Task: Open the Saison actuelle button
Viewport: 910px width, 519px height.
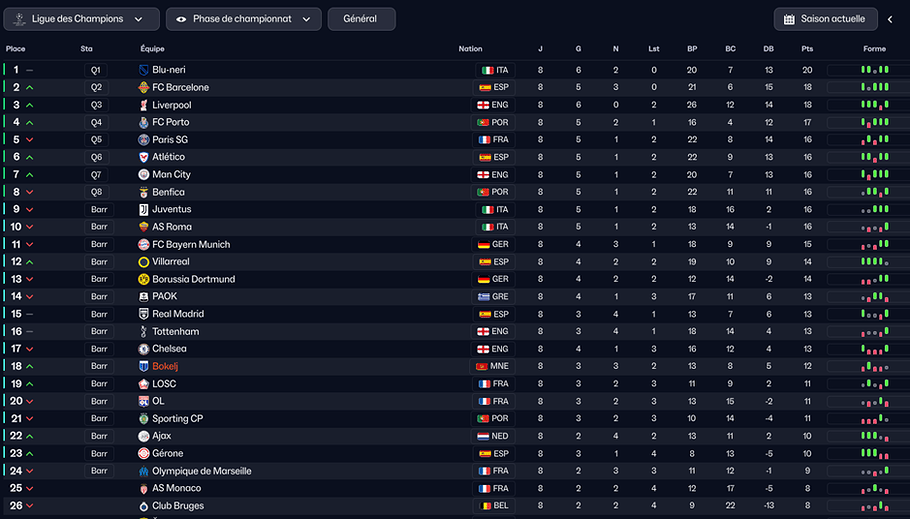Action: (x=825, y=19)
